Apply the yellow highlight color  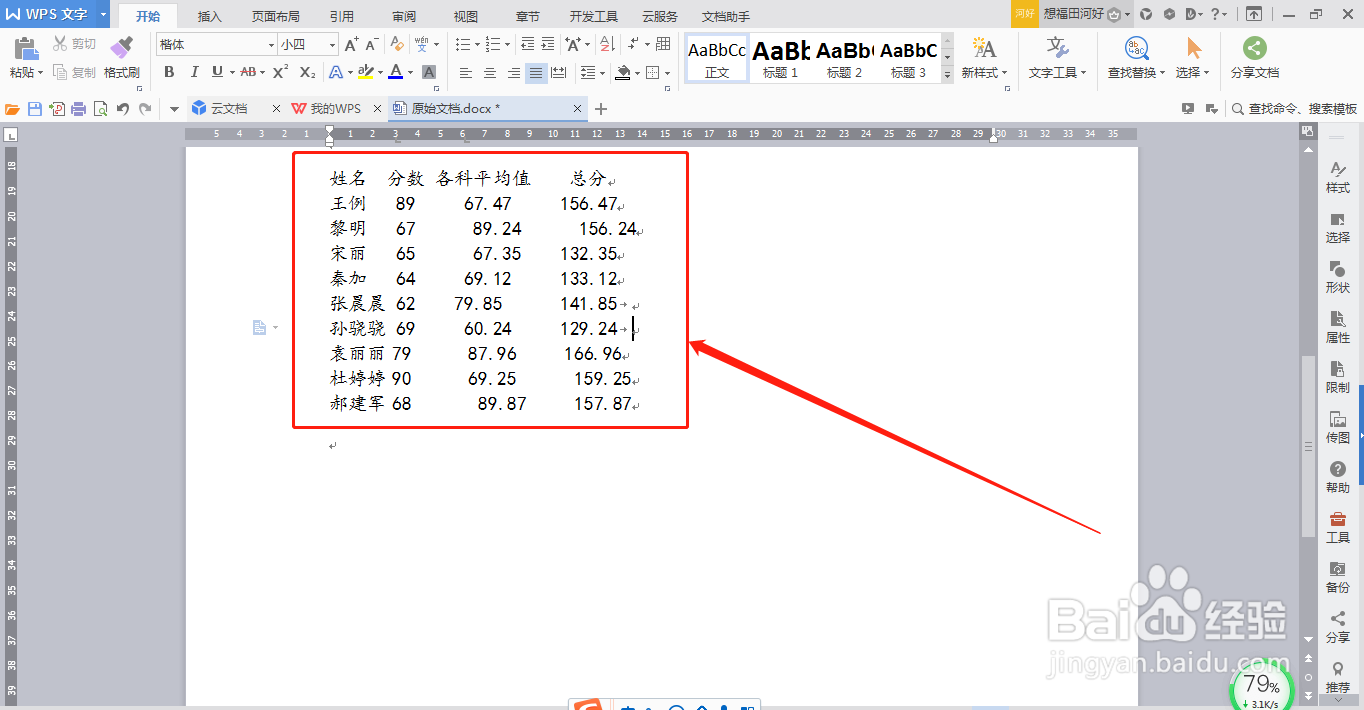coord(366,72)
